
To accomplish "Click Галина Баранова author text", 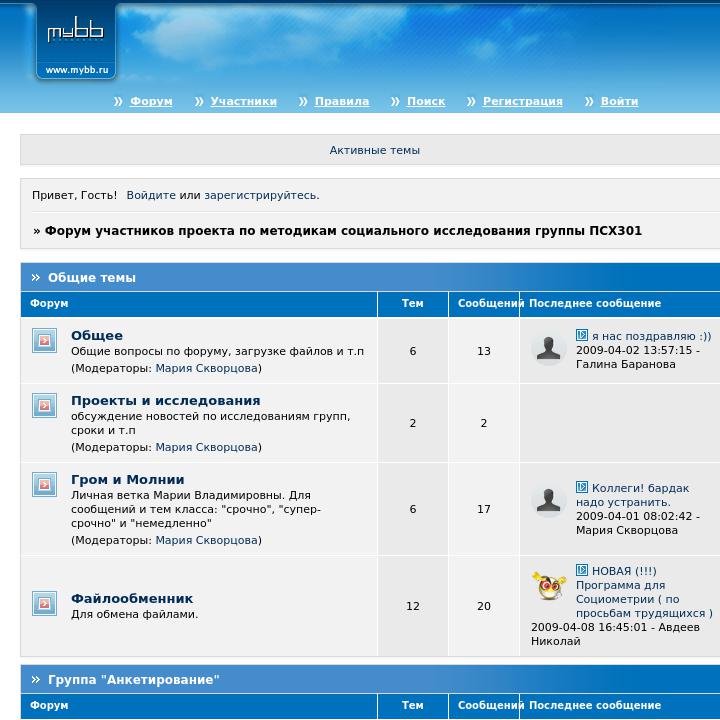I will pyautogui.click(x=625, y=365).
